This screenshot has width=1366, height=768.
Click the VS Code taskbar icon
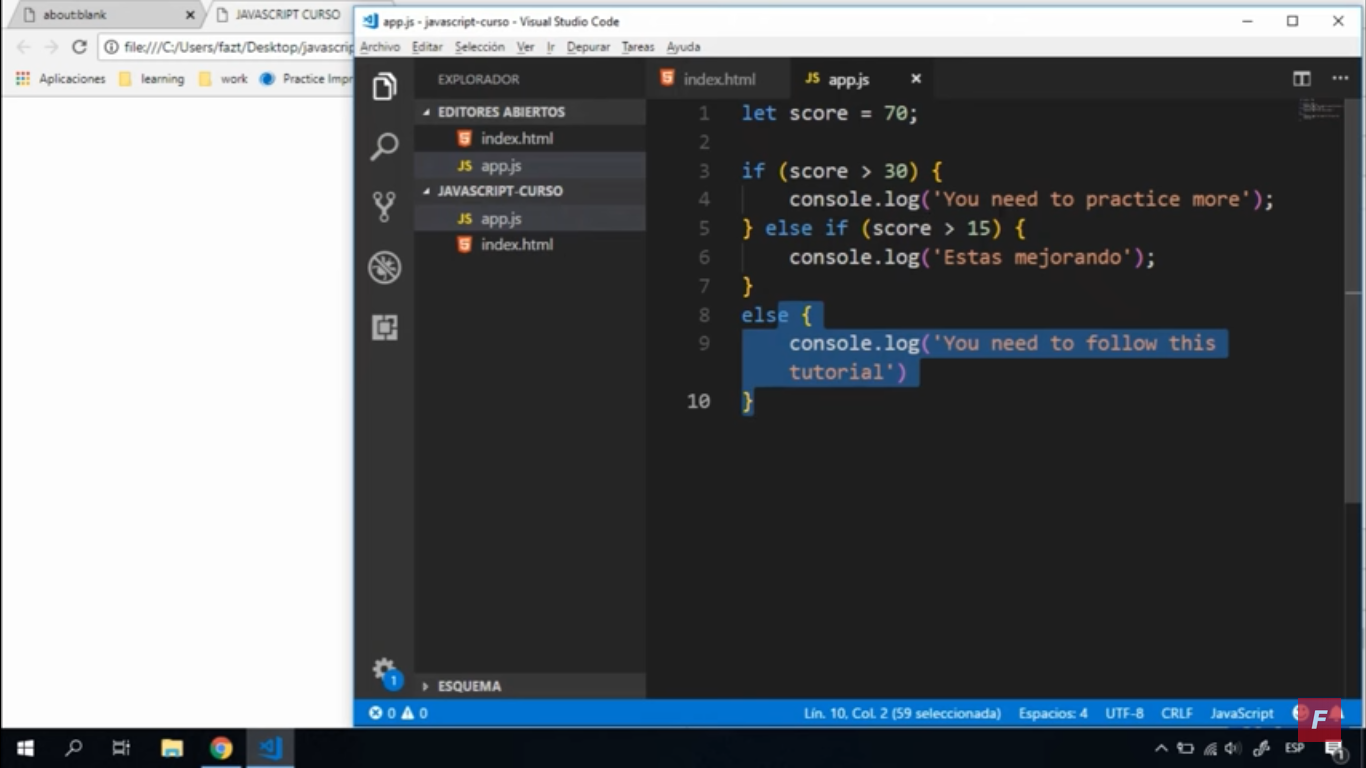click(270, 748)
